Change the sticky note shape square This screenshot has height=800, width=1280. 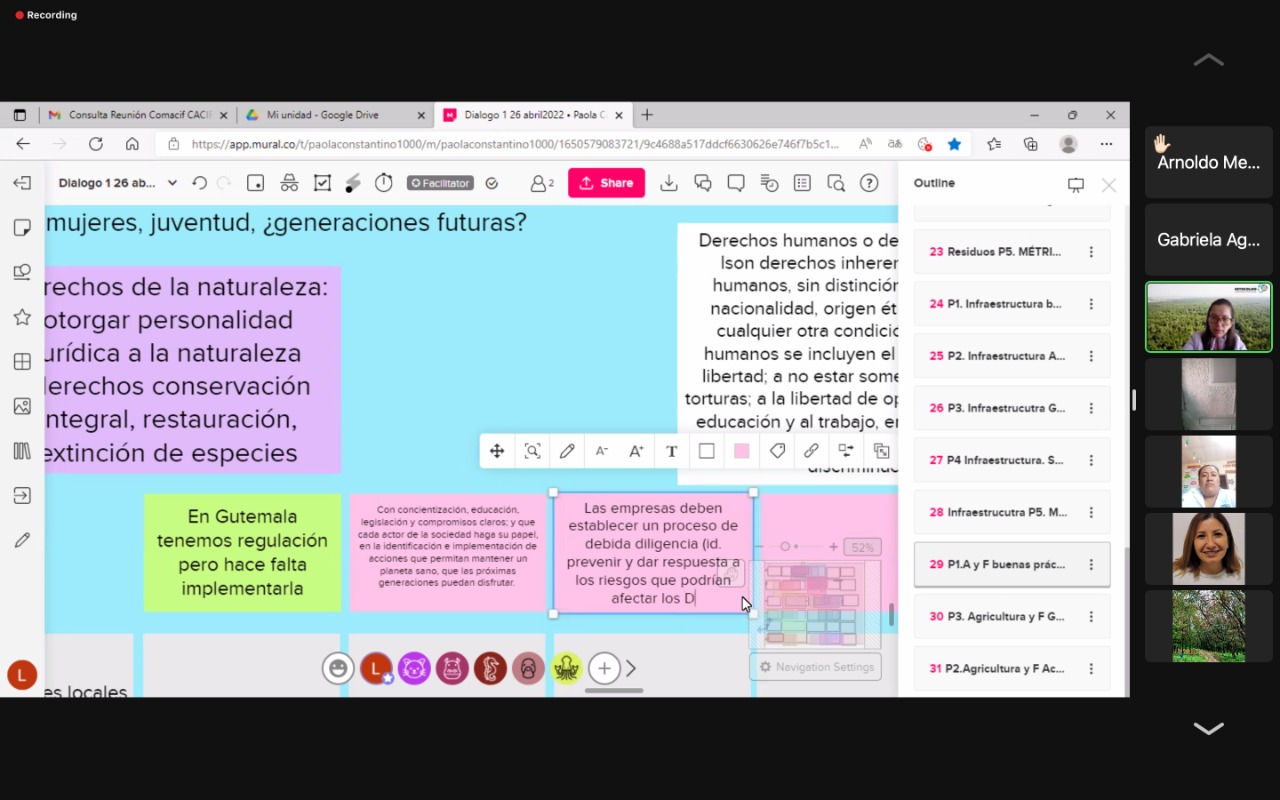tap(706, 451)
